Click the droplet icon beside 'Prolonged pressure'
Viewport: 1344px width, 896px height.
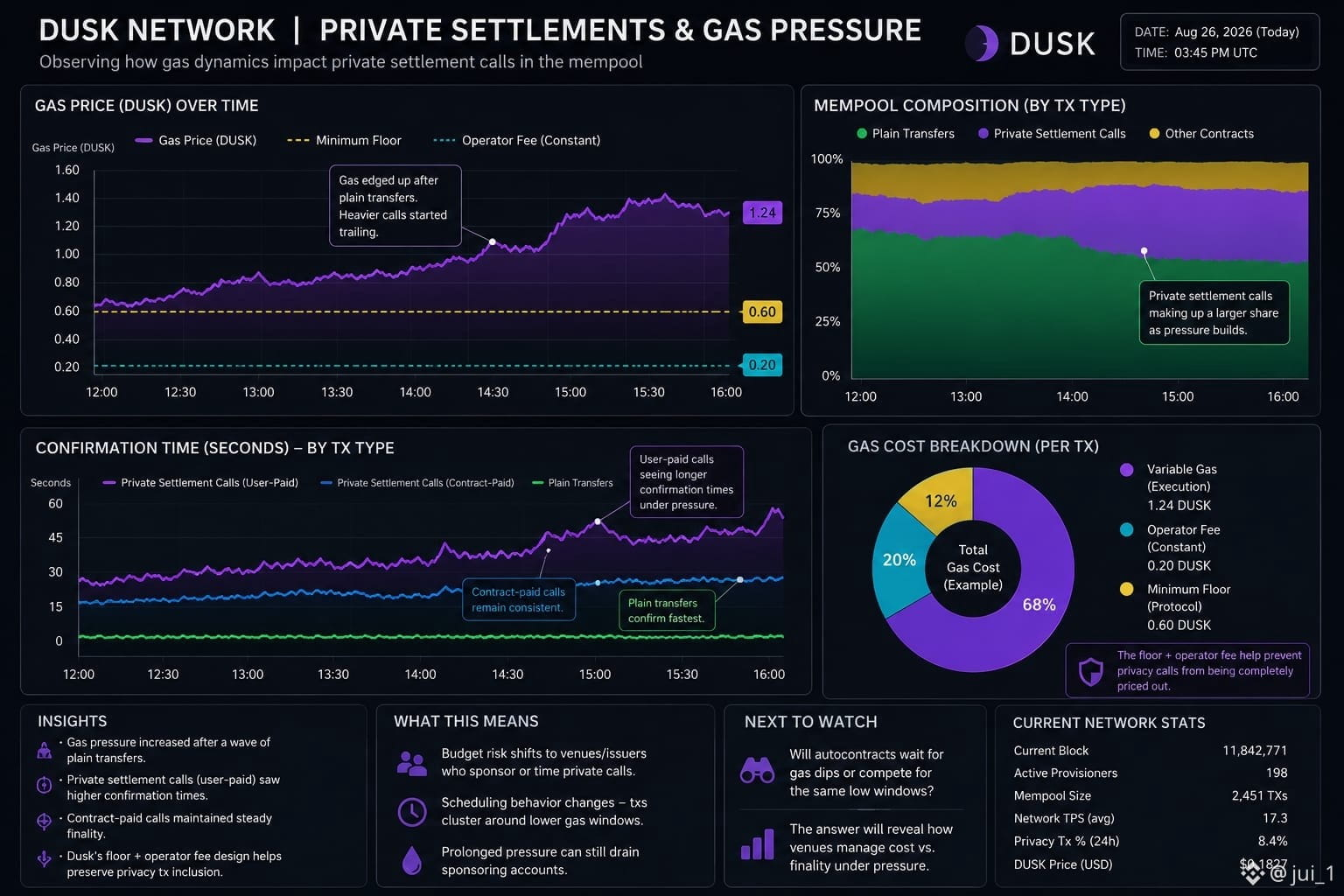(411, 860)
